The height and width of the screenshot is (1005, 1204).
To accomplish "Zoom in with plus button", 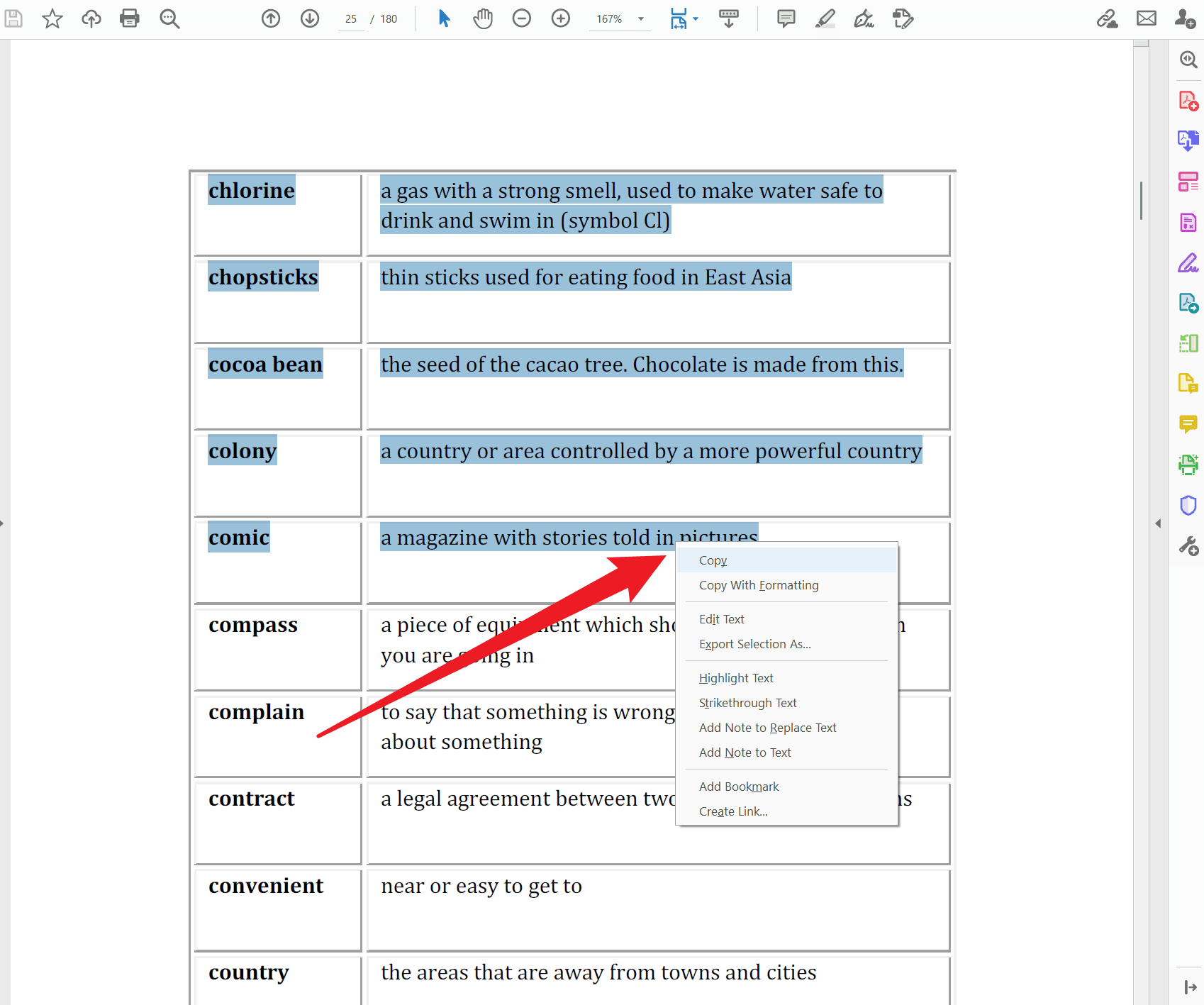I will click(561, 18).
